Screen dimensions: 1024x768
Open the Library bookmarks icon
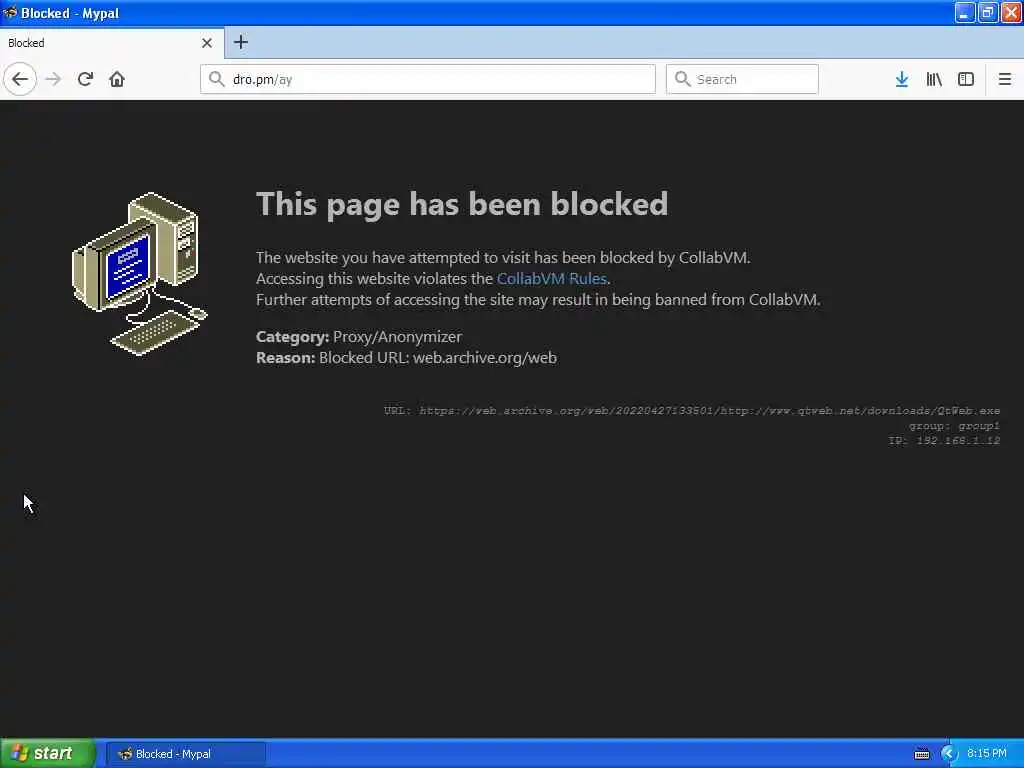point(934,79)
